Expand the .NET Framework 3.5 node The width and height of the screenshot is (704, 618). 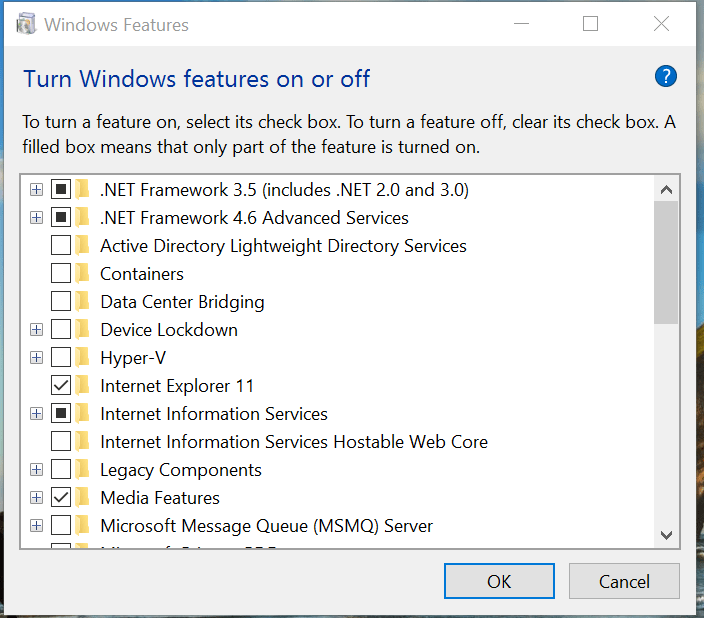36,190
